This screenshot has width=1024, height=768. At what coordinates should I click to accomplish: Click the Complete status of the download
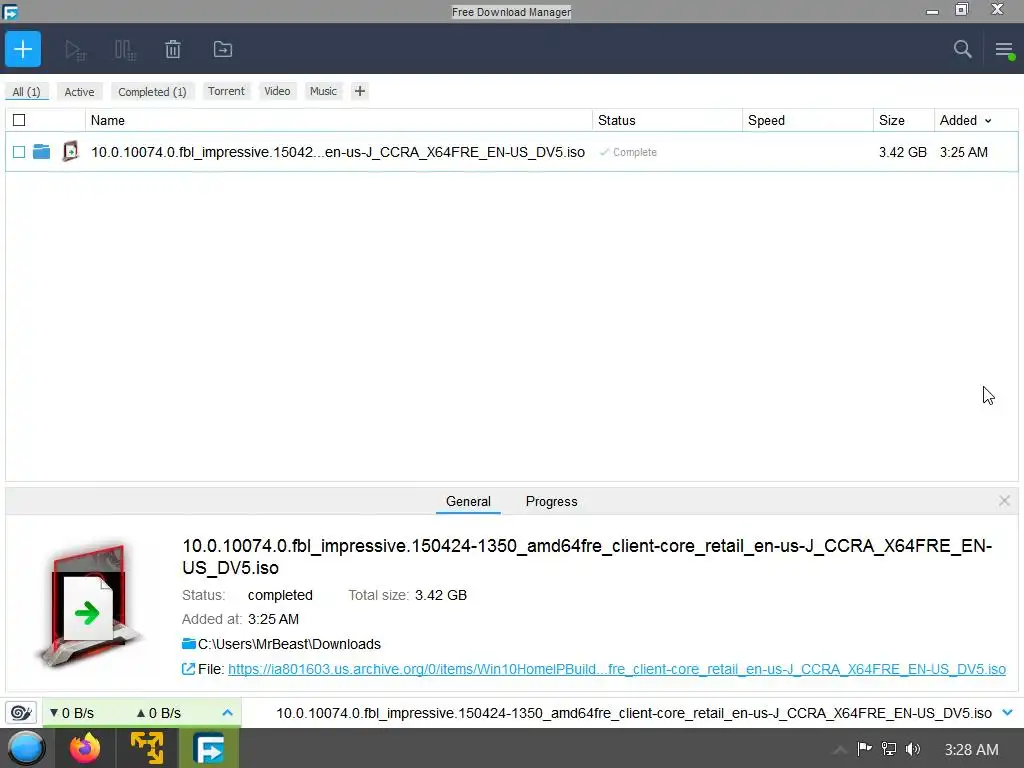628,152
